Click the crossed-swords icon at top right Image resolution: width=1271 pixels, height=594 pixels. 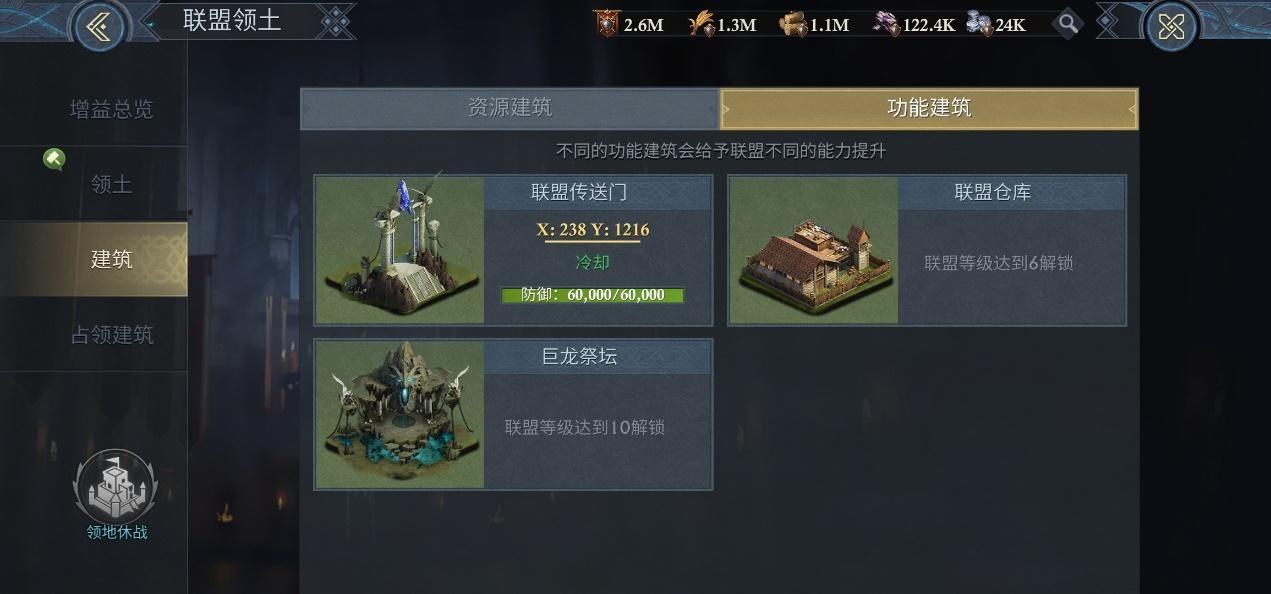(x=1171, y=27)
